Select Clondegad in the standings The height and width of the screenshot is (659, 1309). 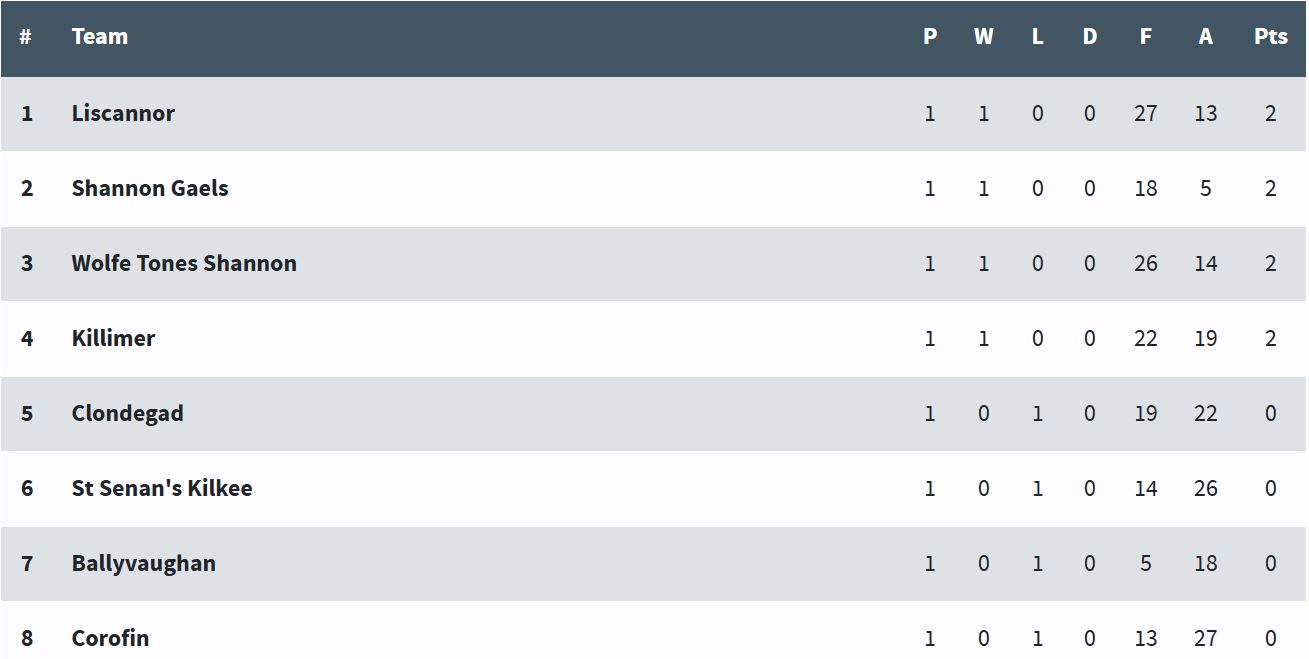(x=127, y=413)
